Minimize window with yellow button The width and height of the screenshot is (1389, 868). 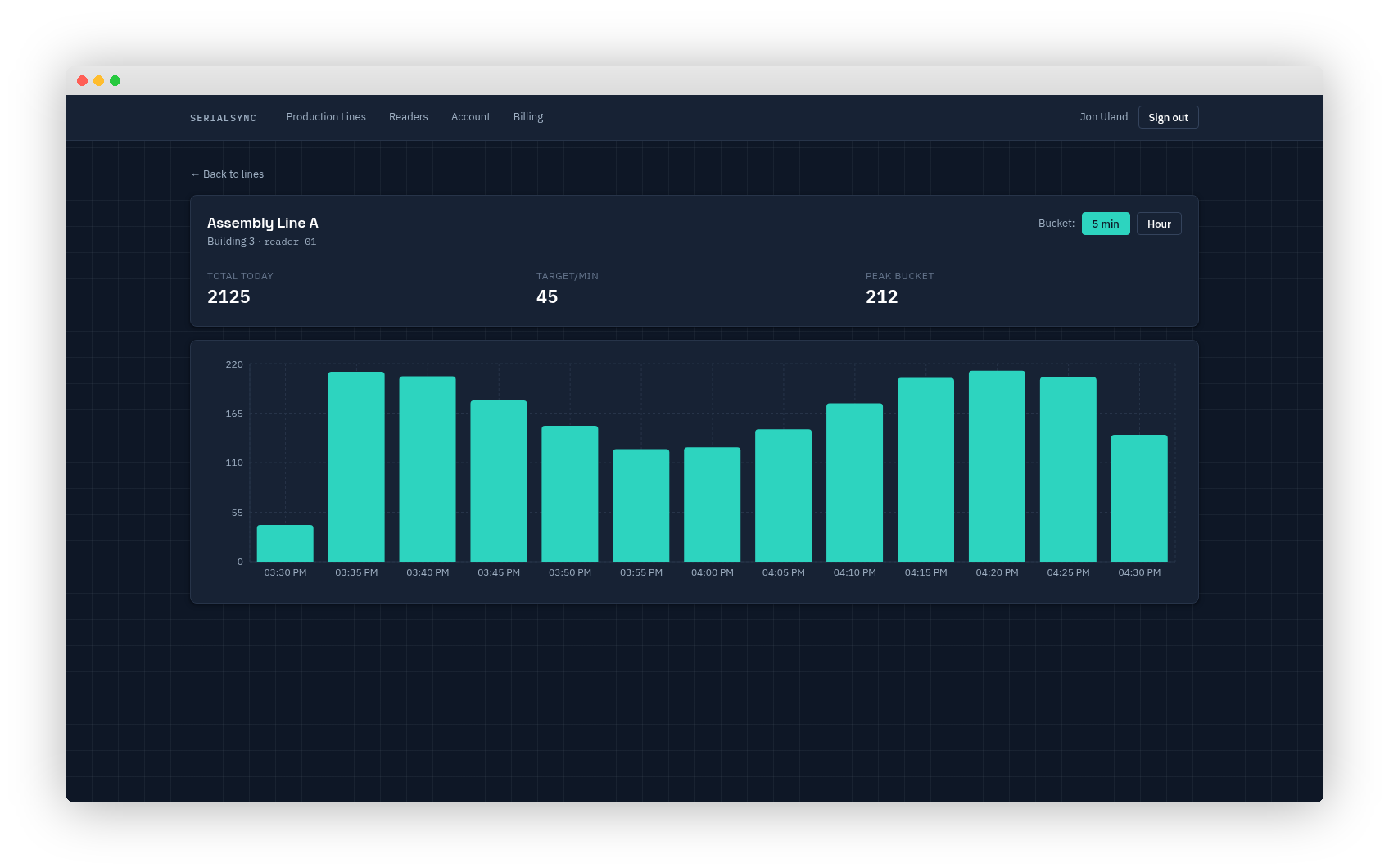coord(98,80)
